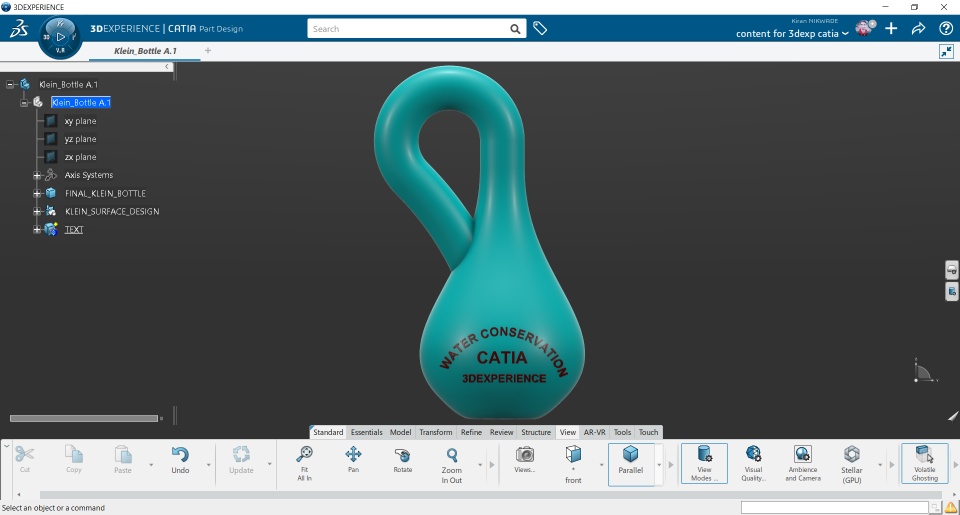
Task: Switch to the Review tab
Action: pos(501,432)
